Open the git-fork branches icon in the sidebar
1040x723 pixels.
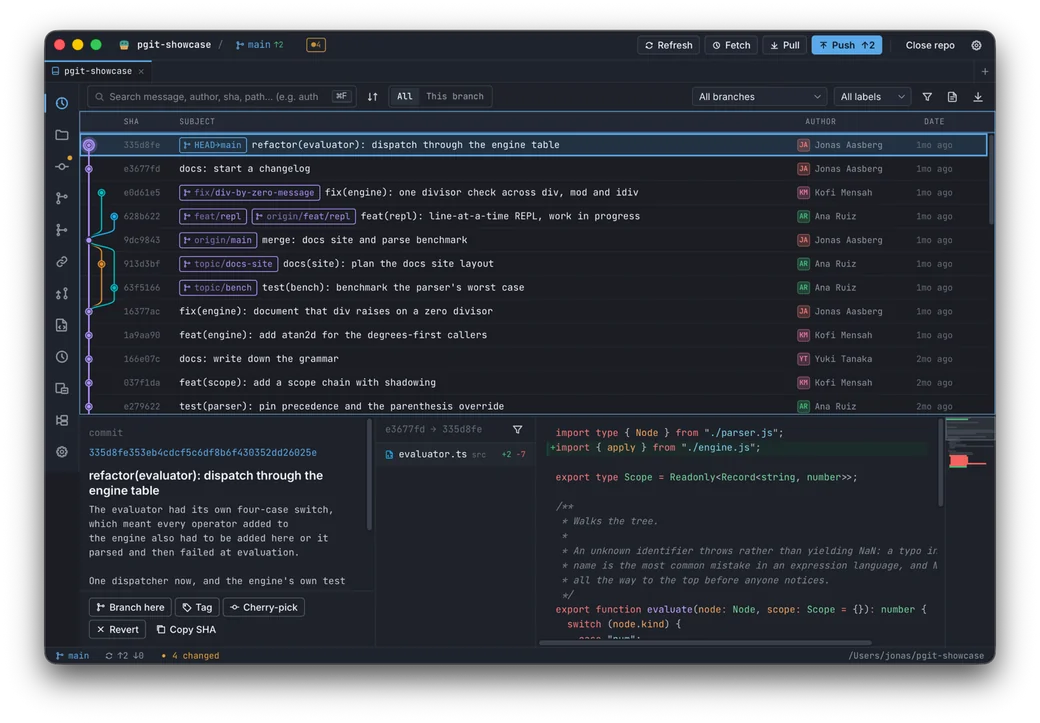[62, 198]
